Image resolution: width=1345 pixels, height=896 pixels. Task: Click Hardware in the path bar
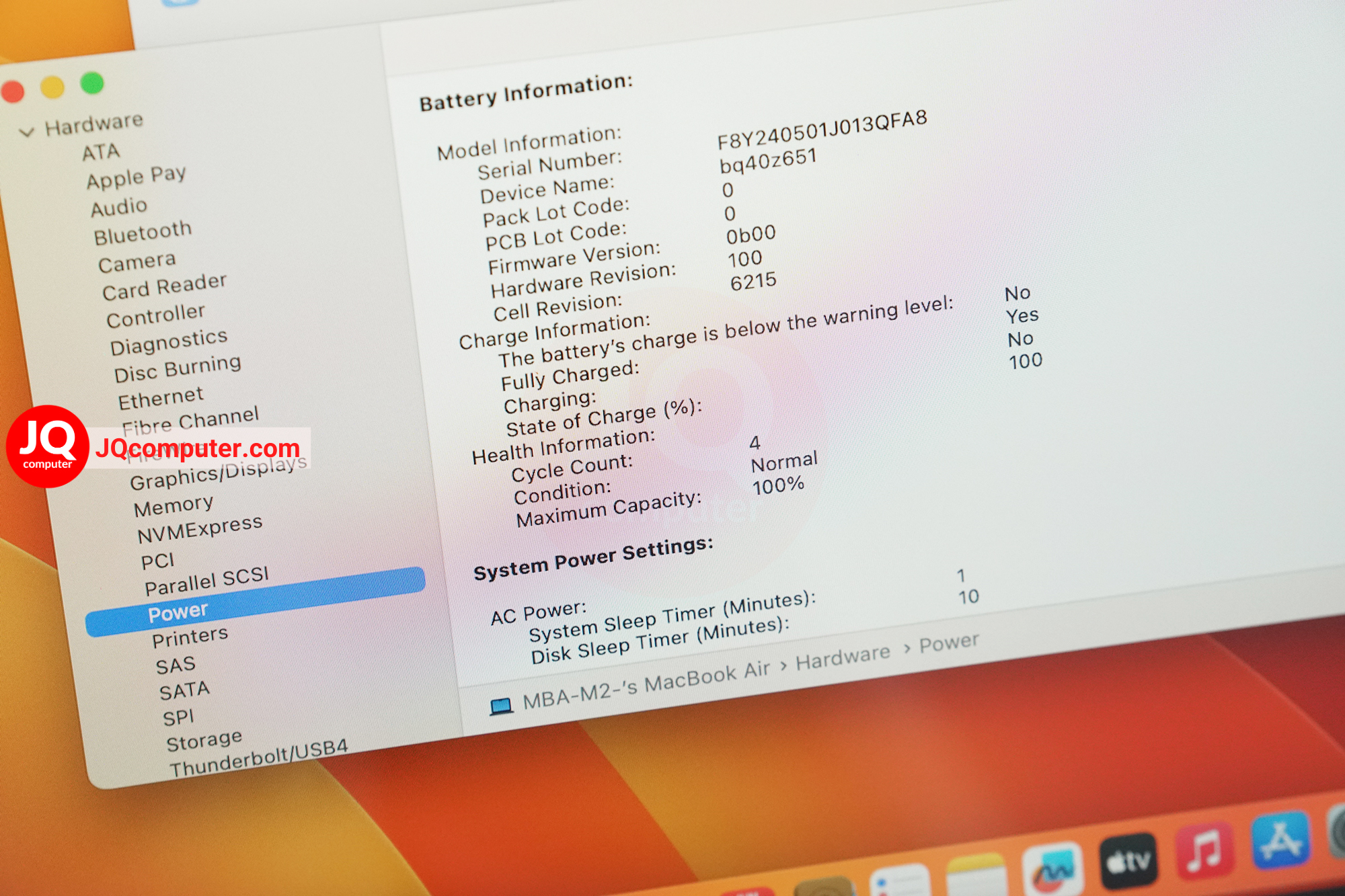[843, 657]
